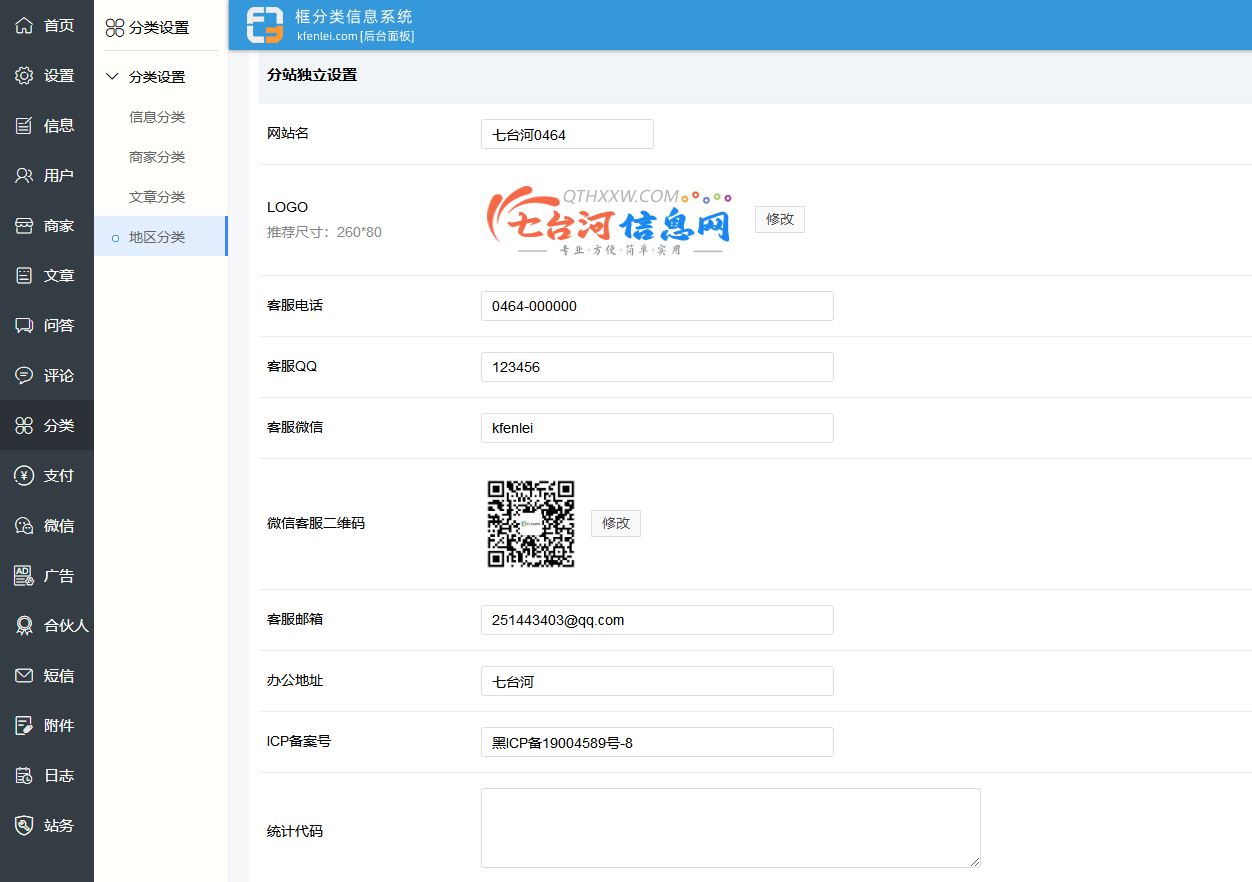
Task: Select the 地区分类 submenu item
Action: [157, 237]
